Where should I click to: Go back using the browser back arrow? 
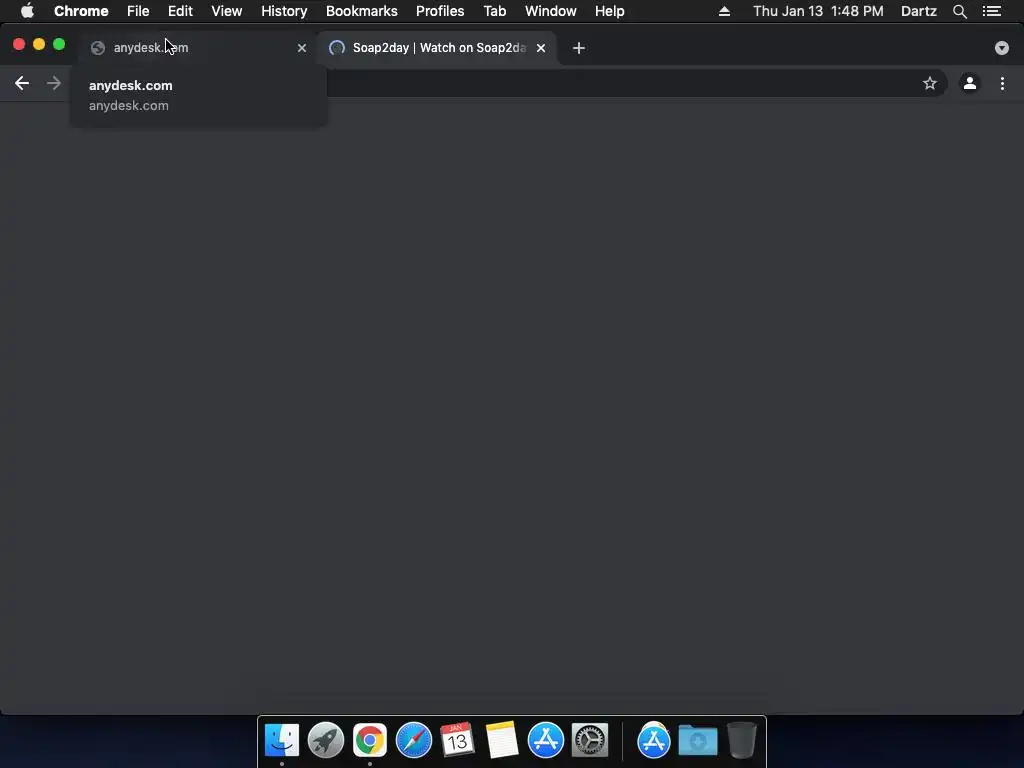click(x=22, y=83)
